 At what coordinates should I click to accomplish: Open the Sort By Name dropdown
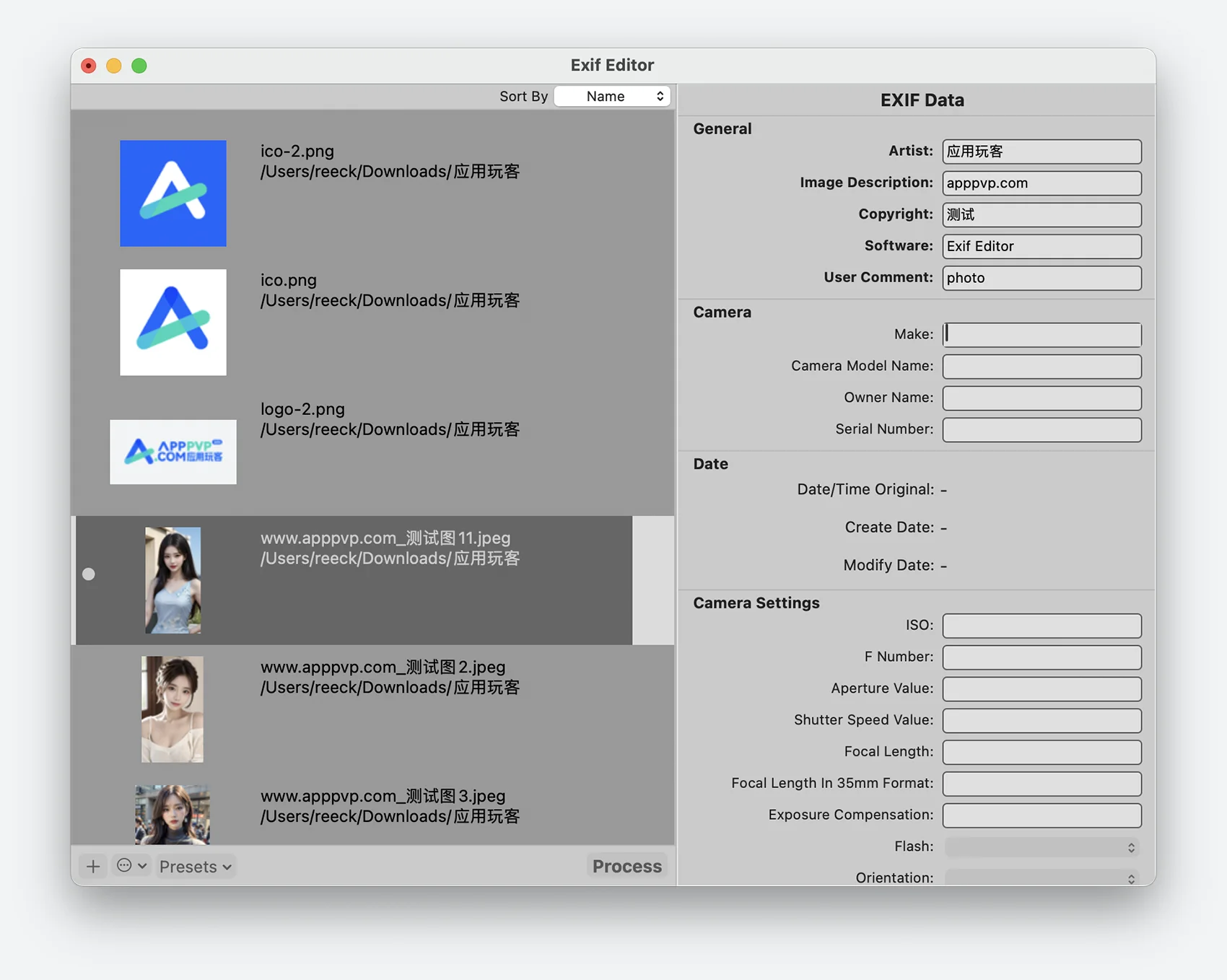click(612, 96)
